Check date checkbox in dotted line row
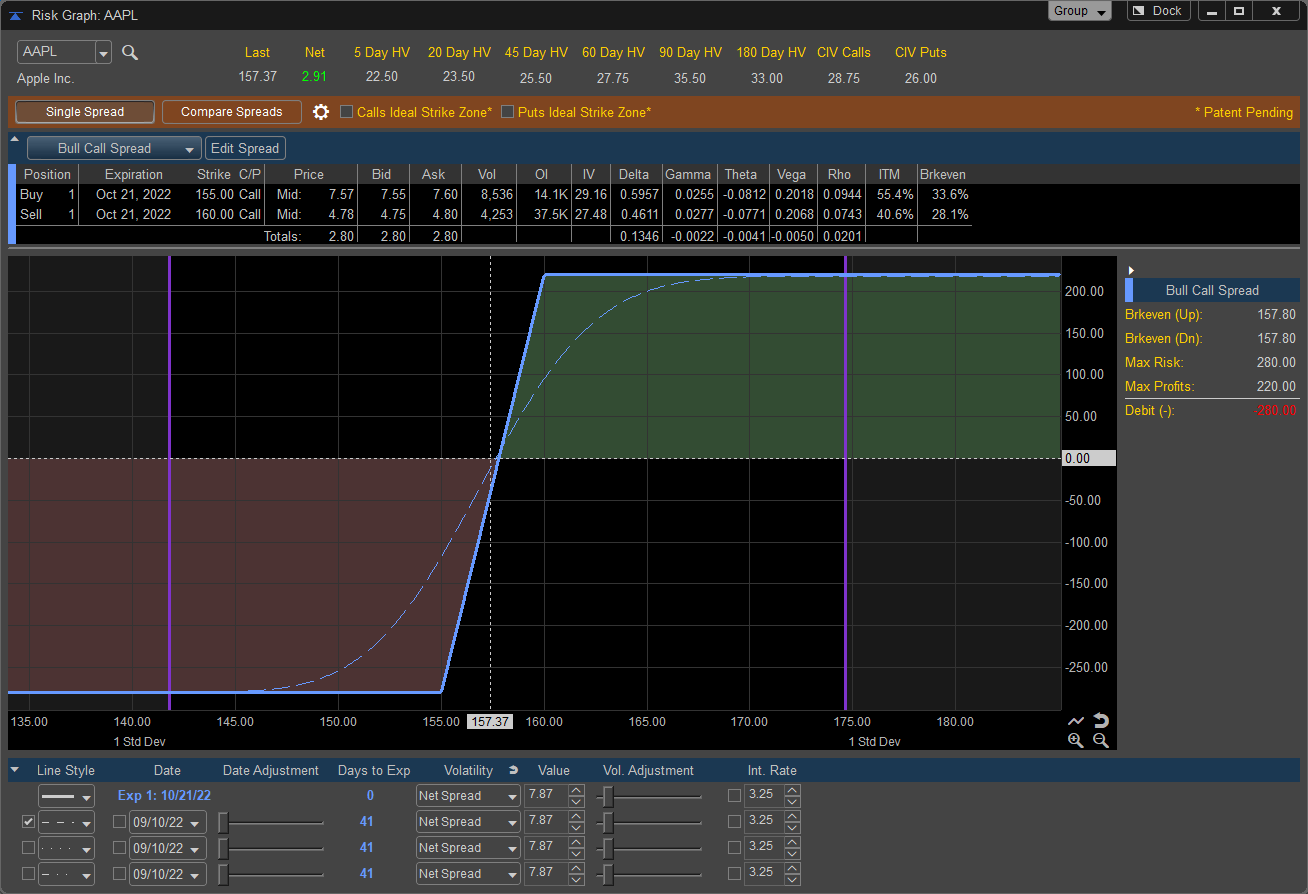1308x894 pixels. 120,848
